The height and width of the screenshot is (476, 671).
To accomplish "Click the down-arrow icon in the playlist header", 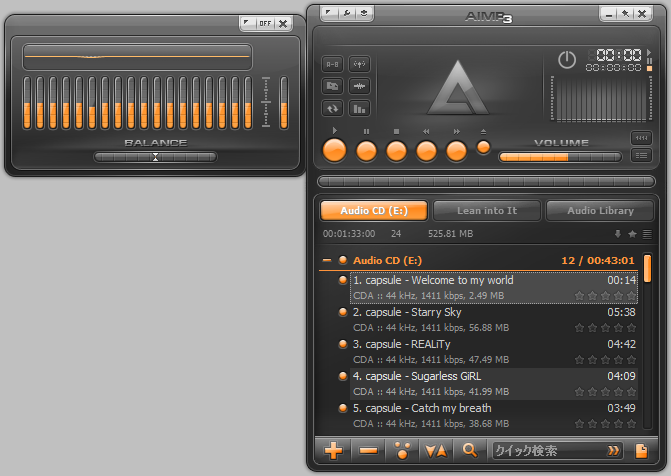I will [x=618, y=234].
